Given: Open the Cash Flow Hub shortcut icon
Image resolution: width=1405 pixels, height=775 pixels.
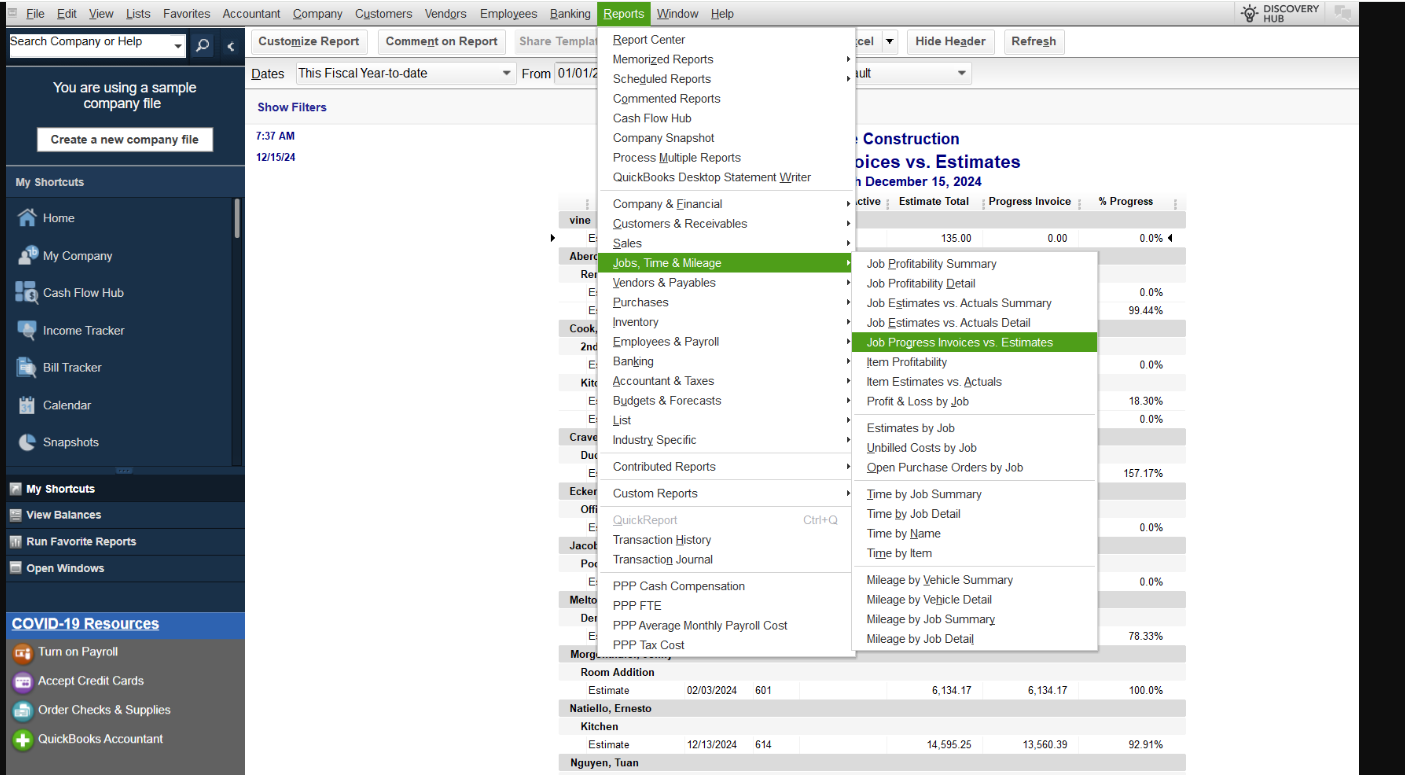Looking at the screenshot, I should pos(27,293).
